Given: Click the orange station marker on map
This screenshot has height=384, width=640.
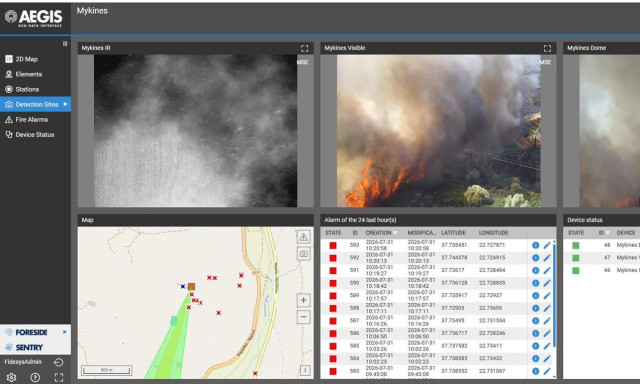Looking at the screenshot, I should coord(191,286).
